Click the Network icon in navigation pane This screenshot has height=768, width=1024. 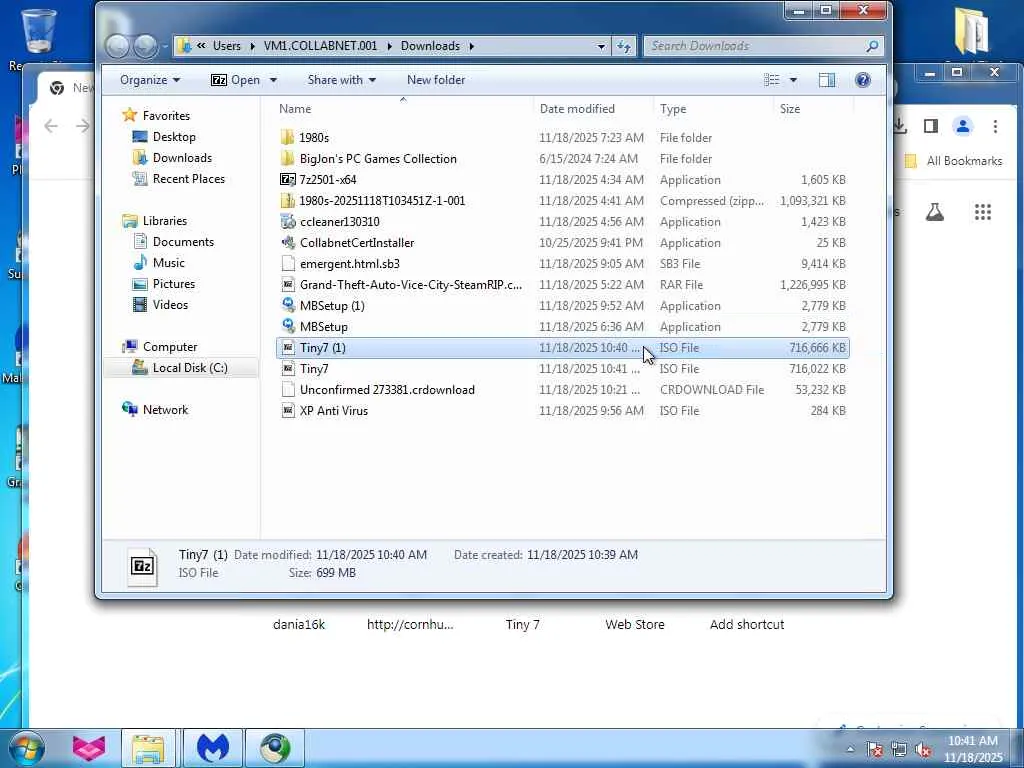(130, 409)
